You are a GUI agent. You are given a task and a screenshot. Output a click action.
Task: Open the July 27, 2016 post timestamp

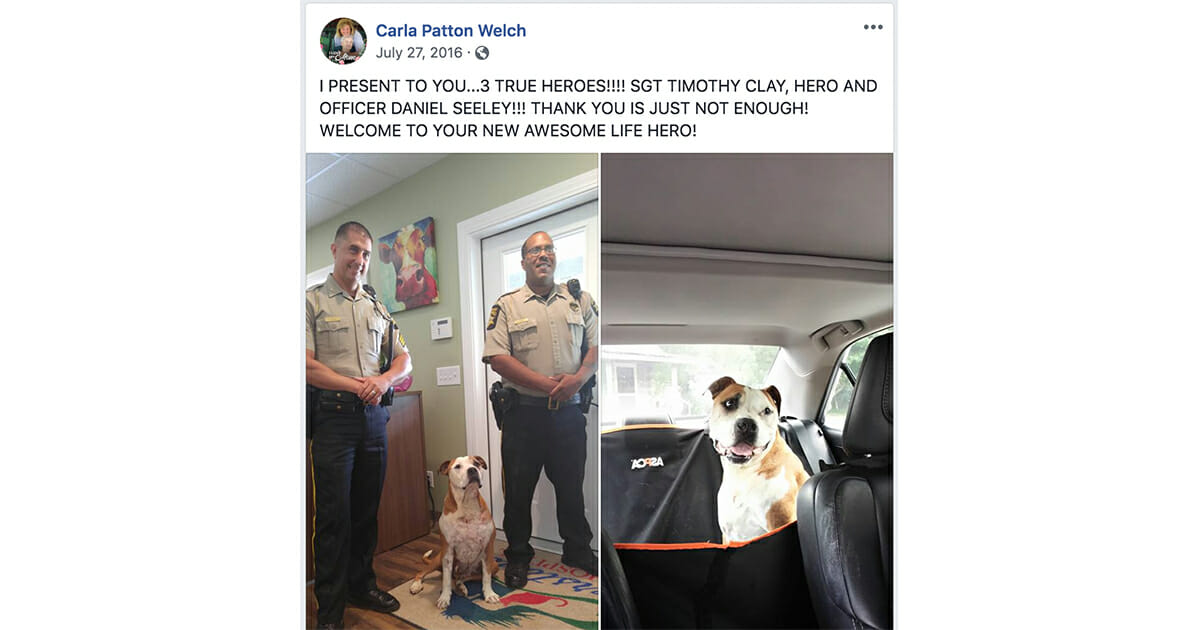coord(419,53)
